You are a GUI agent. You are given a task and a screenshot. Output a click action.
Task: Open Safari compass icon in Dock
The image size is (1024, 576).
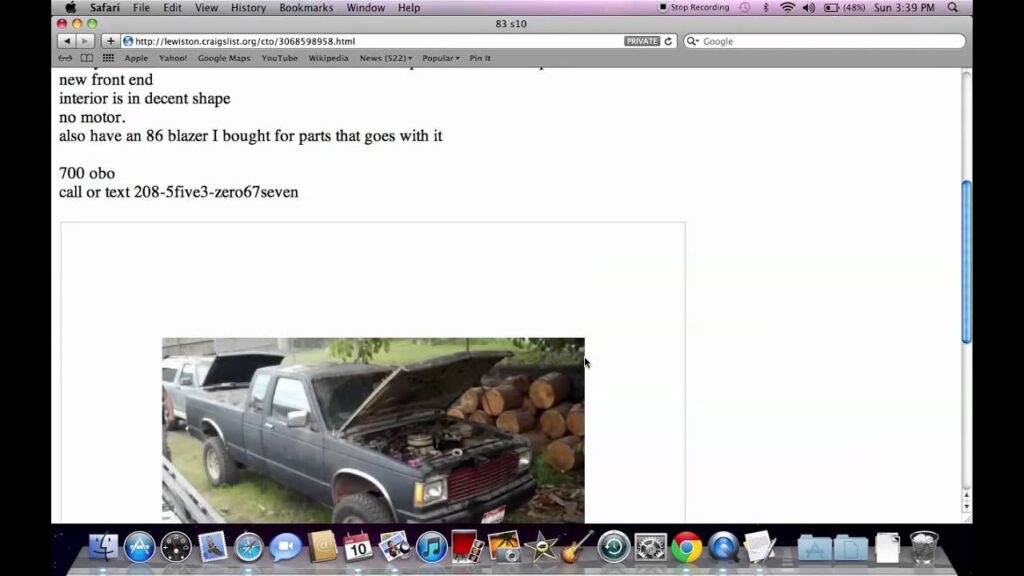249,547
